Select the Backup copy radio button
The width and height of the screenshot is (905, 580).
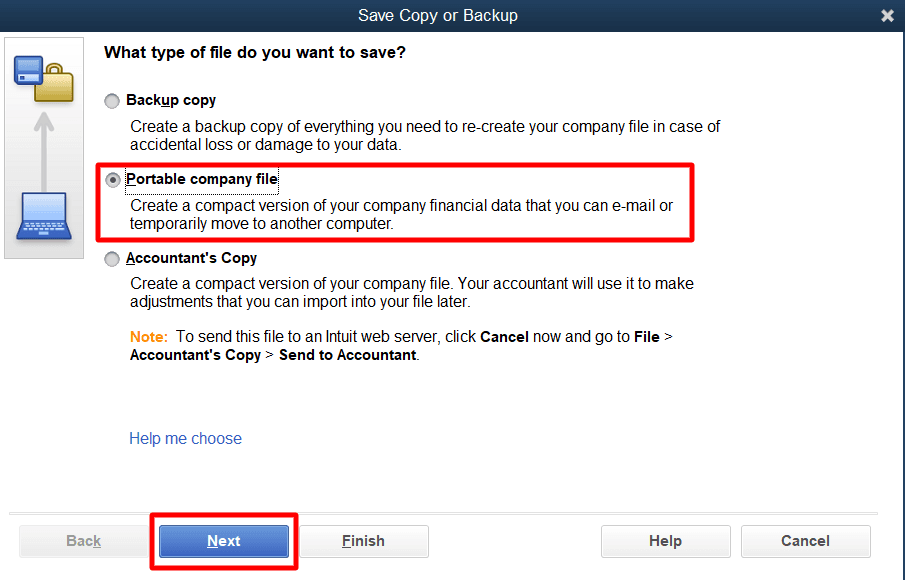[x=112, y=101]
